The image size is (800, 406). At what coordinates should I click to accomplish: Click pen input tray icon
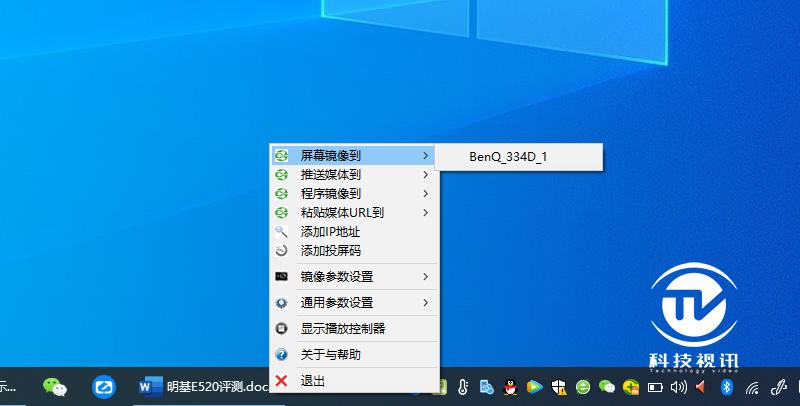[779, 388]
